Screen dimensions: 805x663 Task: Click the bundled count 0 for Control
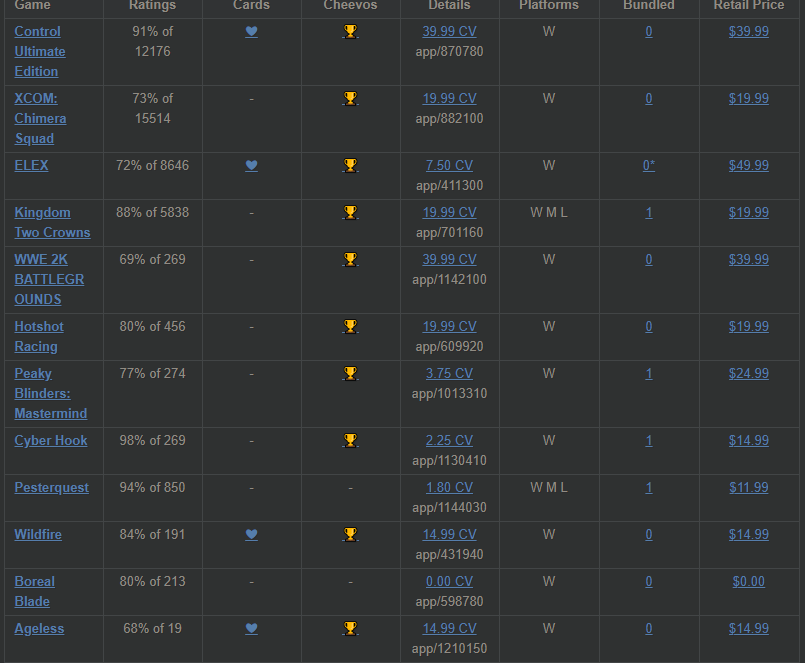648,31
